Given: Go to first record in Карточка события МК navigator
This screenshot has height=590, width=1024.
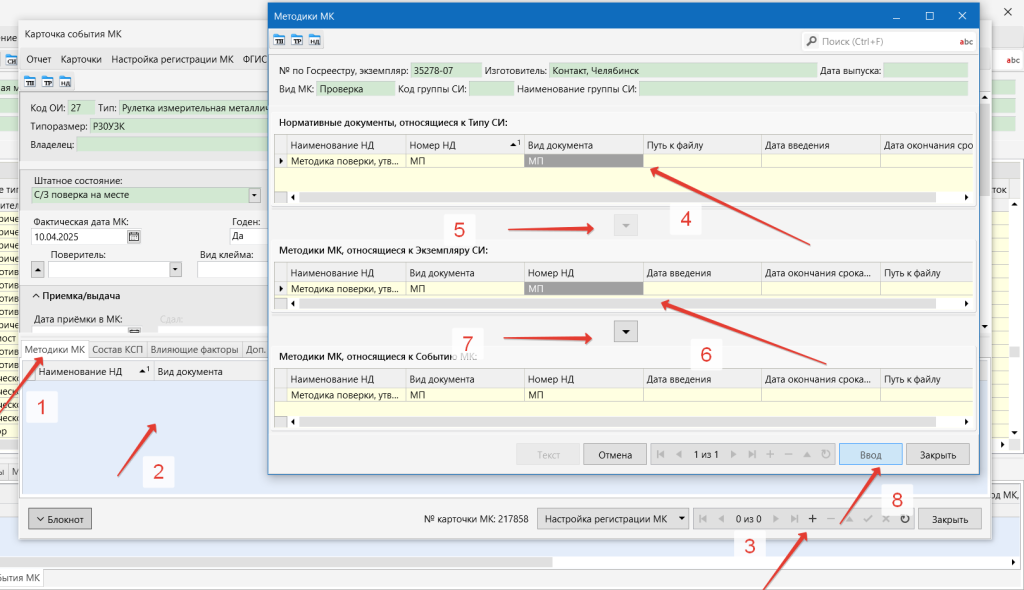Looking at the screenshot, I should [x=703, y=519].
